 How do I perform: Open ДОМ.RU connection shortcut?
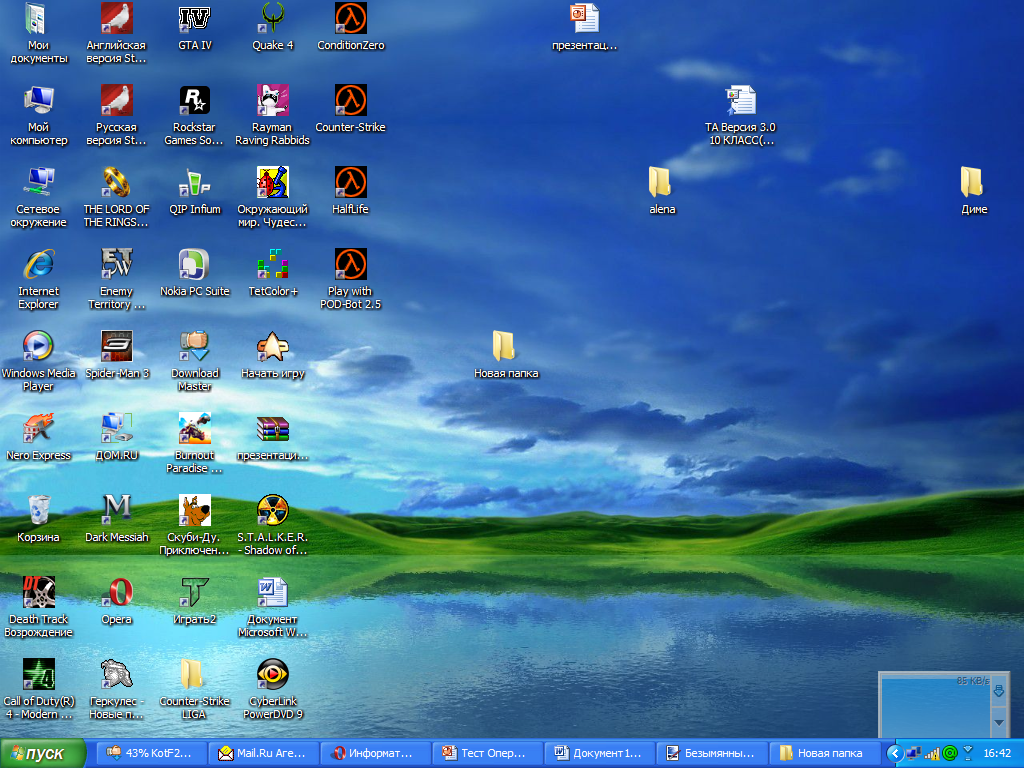116,436
